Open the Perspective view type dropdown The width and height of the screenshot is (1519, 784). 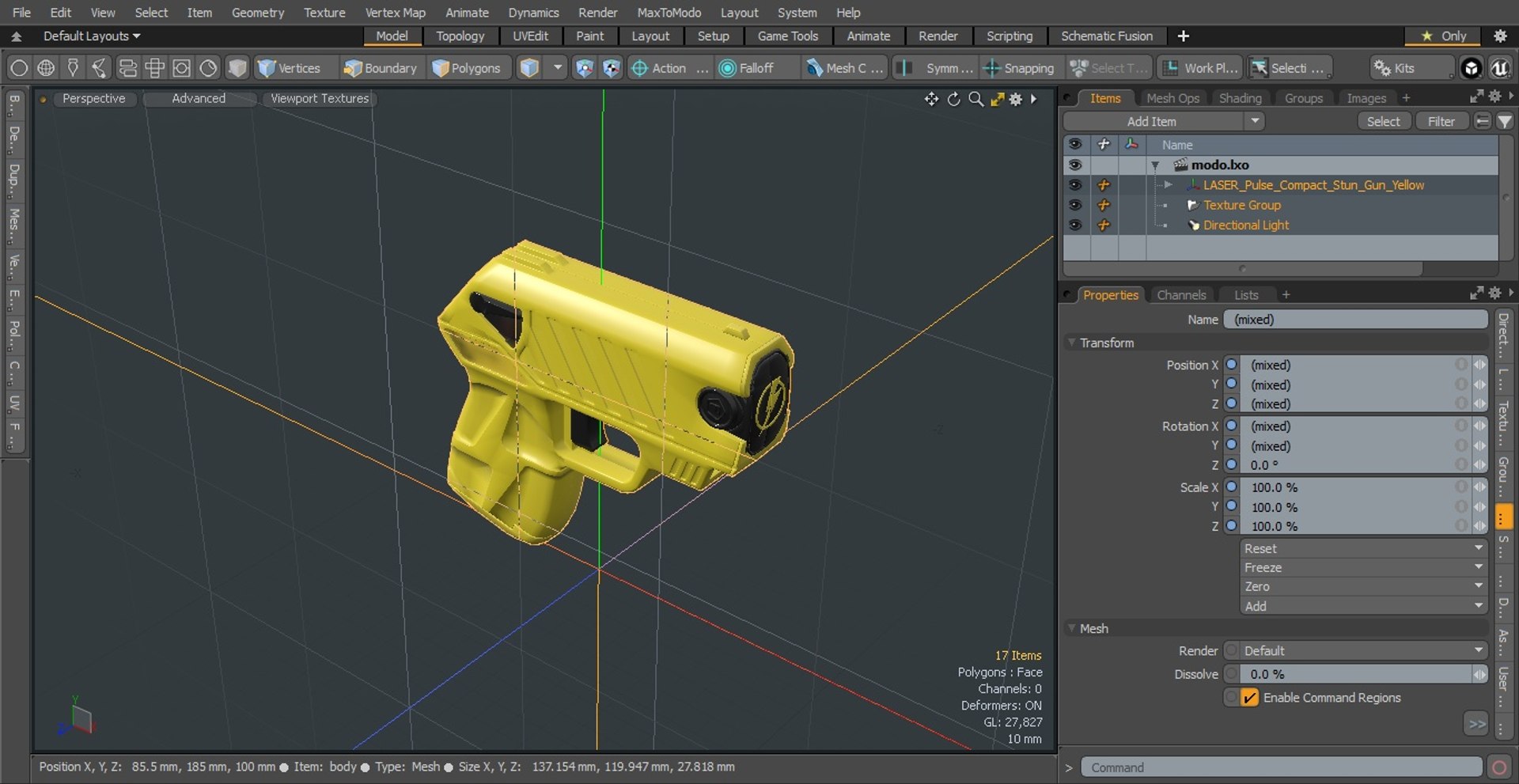tap(93, 98)
